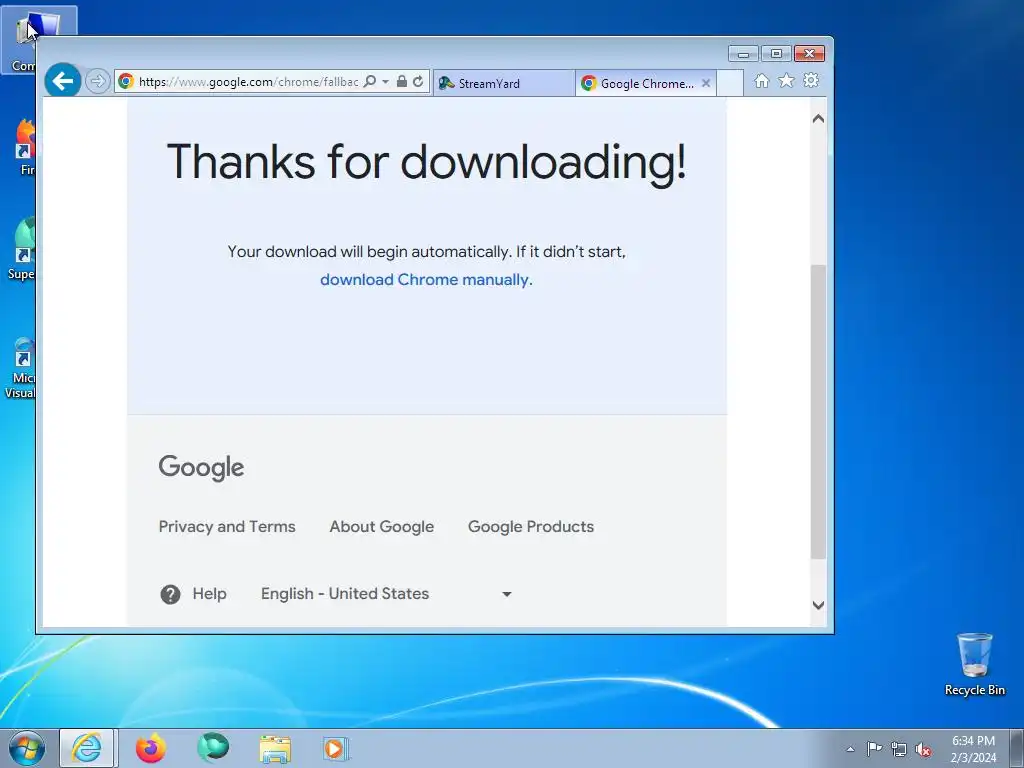Open the Windows Start button

point(27,748)
